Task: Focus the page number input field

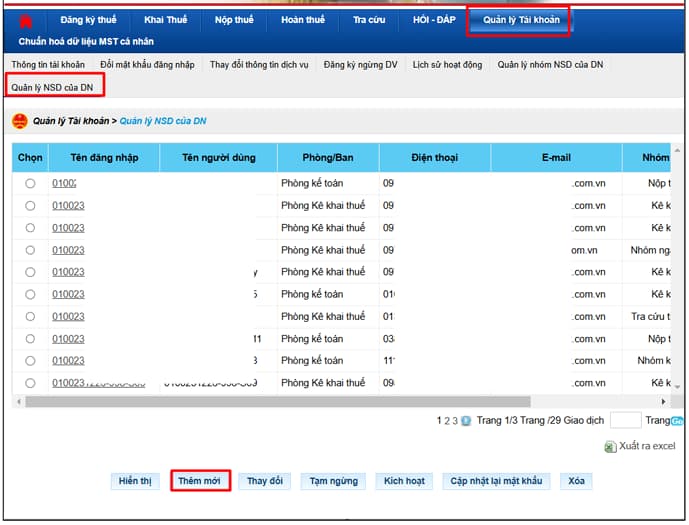Action: coord(626,420)
